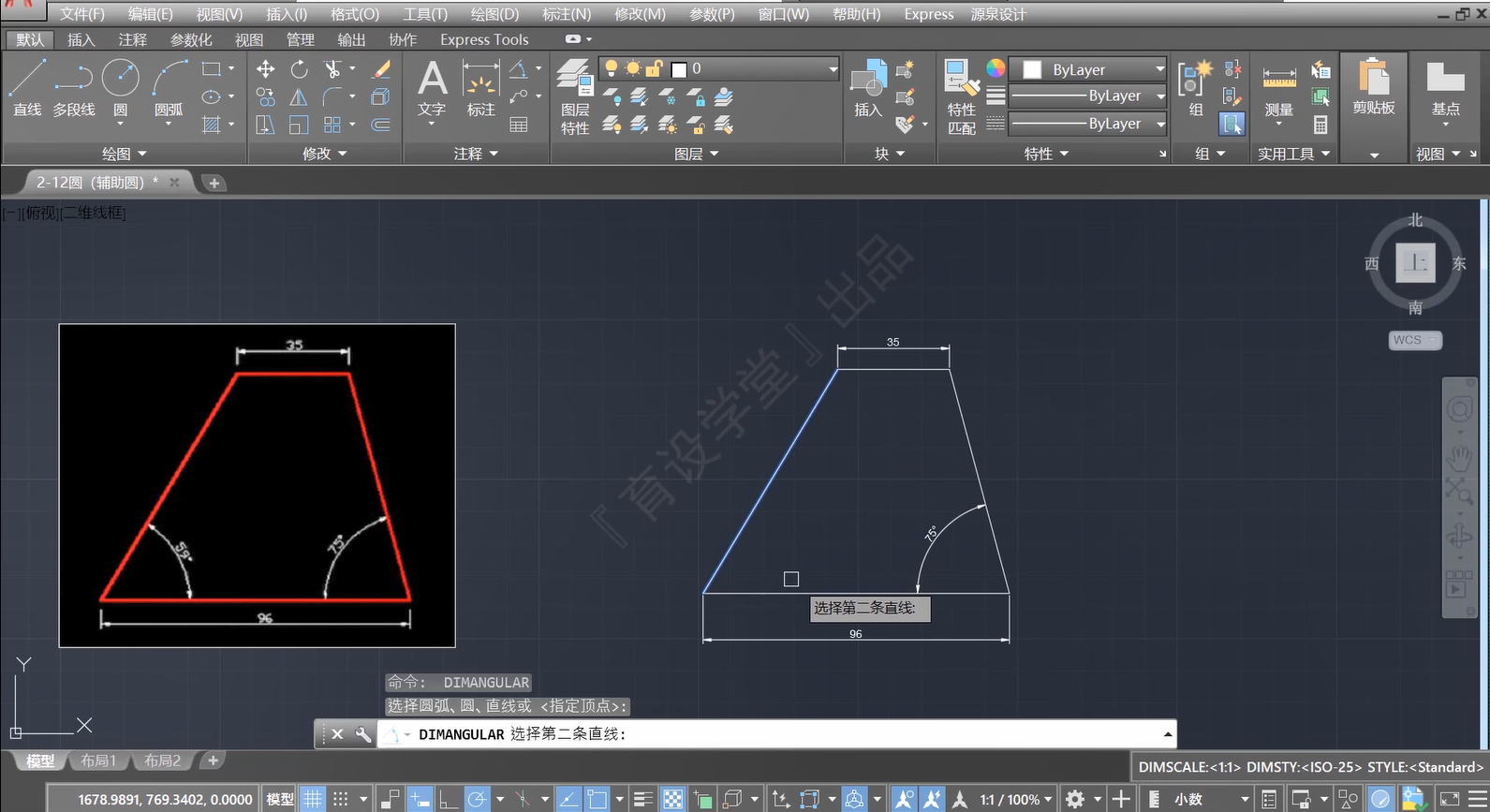Viewport: 1490px width, 812px height.
Task: Expand the 修改 panel
Action: (x=325, y=153)
